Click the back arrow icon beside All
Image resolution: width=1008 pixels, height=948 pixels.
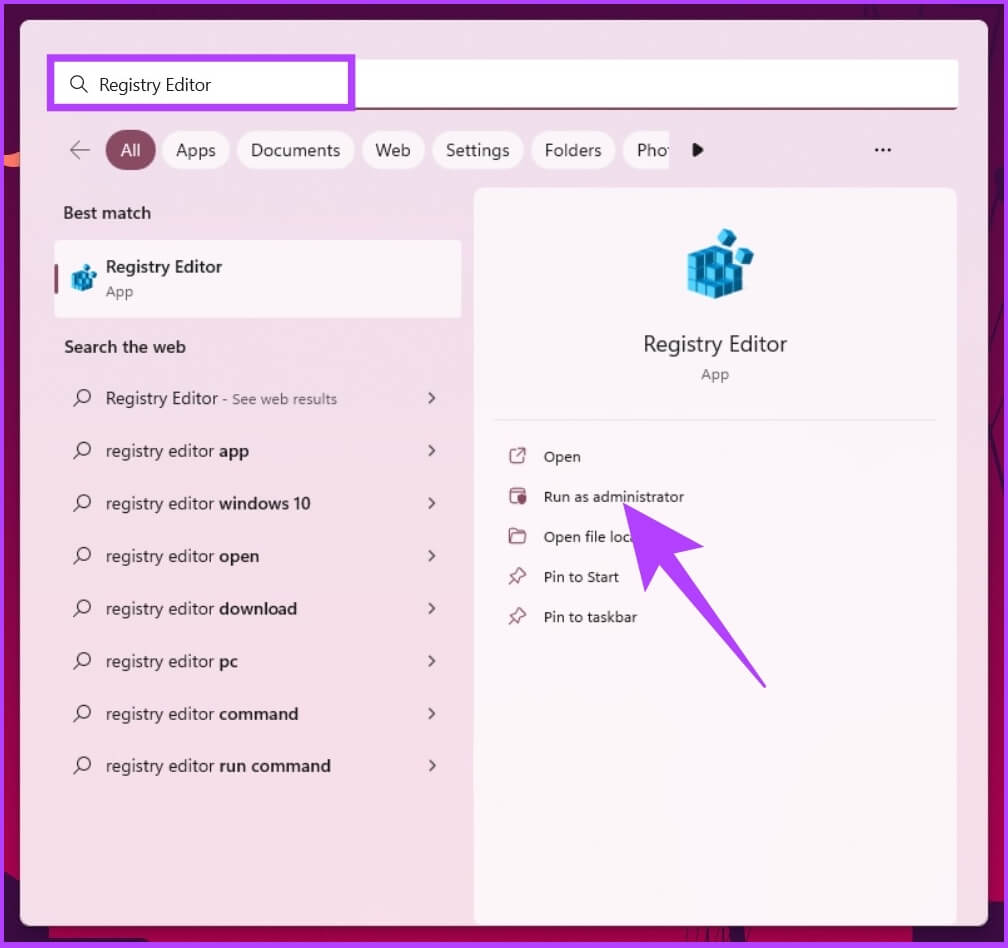(x=80, y=150)
